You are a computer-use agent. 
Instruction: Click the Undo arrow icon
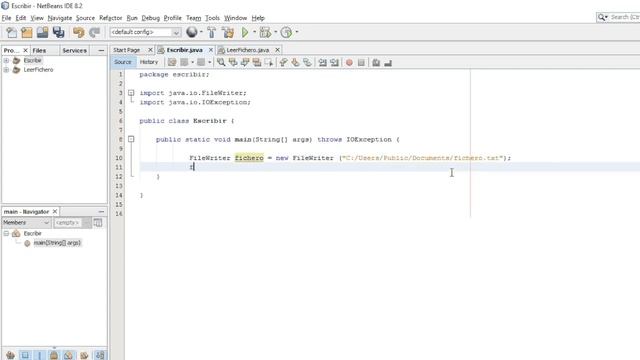tap(78, 32)
